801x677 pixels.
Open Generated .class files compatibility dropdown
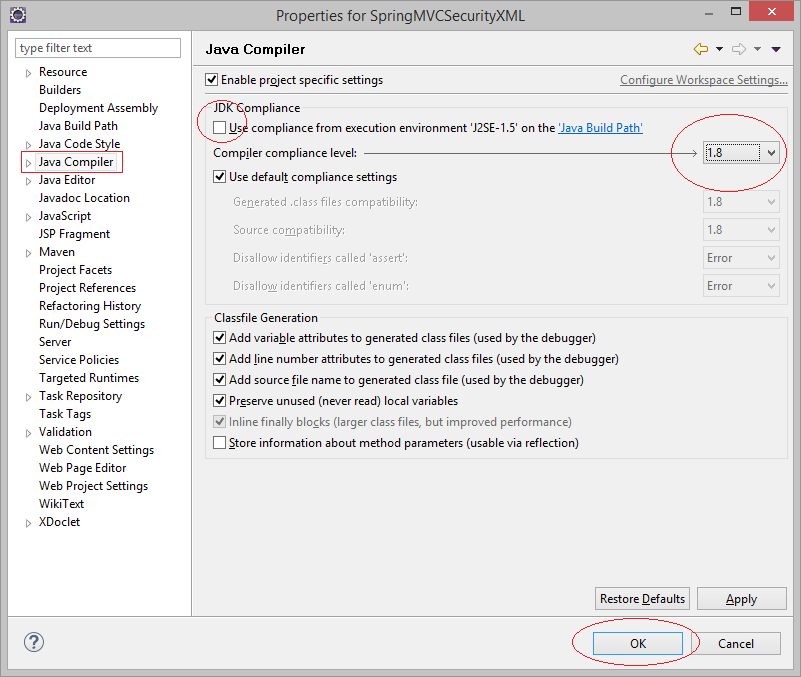pyautogui.click(x=741, y=202)
